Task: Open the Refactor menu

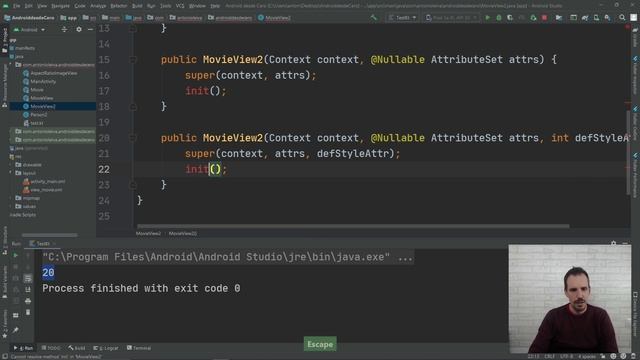Action: 119,6
